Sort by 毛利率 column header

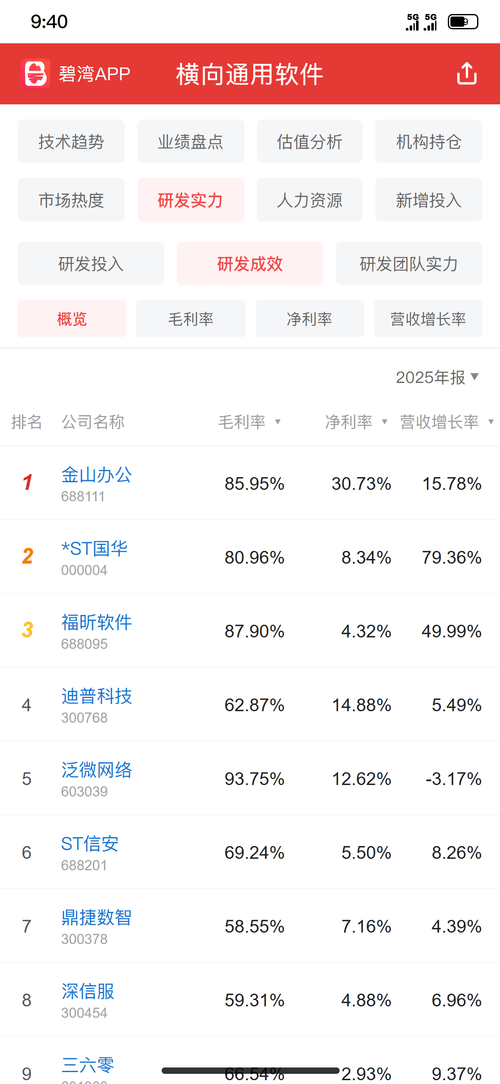(250, 422)
